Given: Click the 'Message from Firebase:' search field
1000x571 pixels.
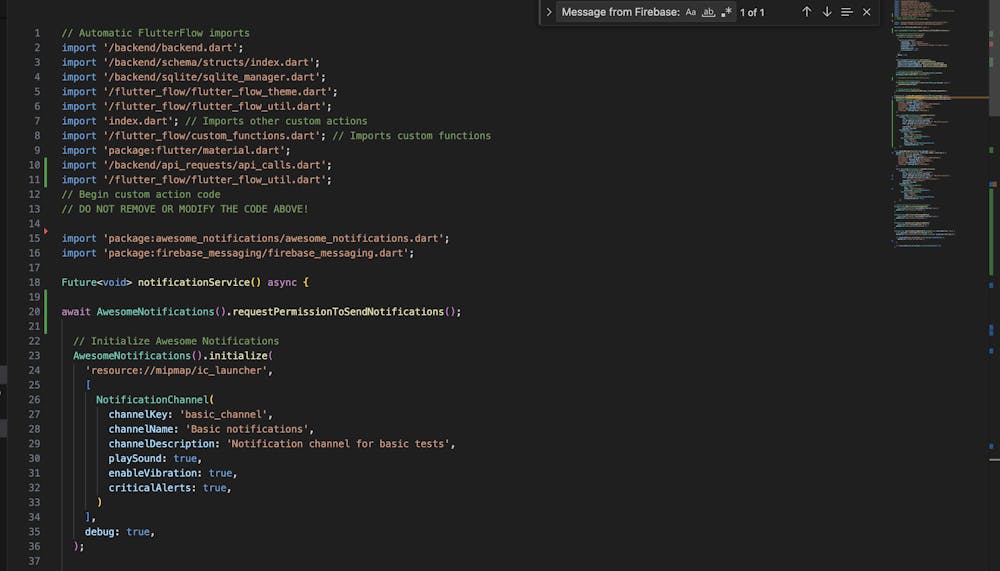Looking at the screenshot, I should (620, 12).
